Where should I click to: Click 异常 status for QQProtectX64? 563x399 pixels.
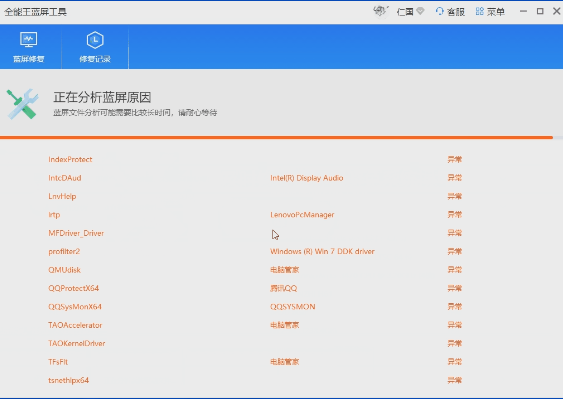pyautogui.click(x=455, y=288)
